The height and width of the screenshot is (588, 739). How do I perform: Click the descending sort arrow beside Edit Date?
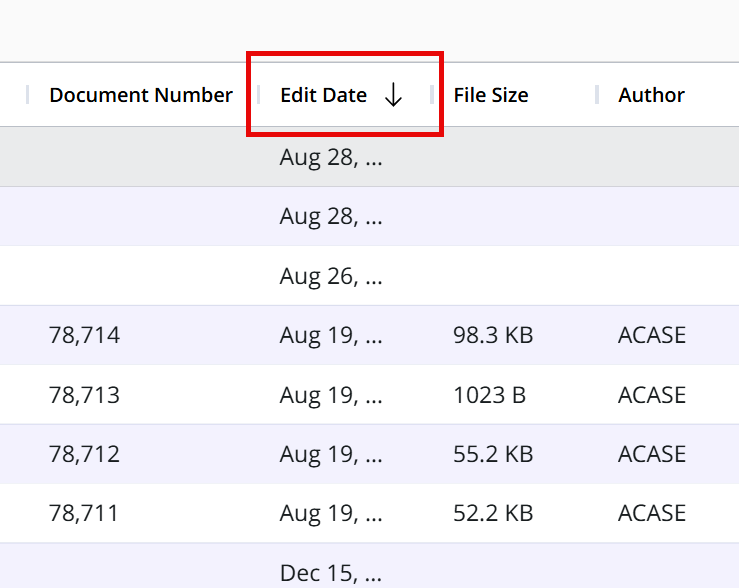point(393,95)
